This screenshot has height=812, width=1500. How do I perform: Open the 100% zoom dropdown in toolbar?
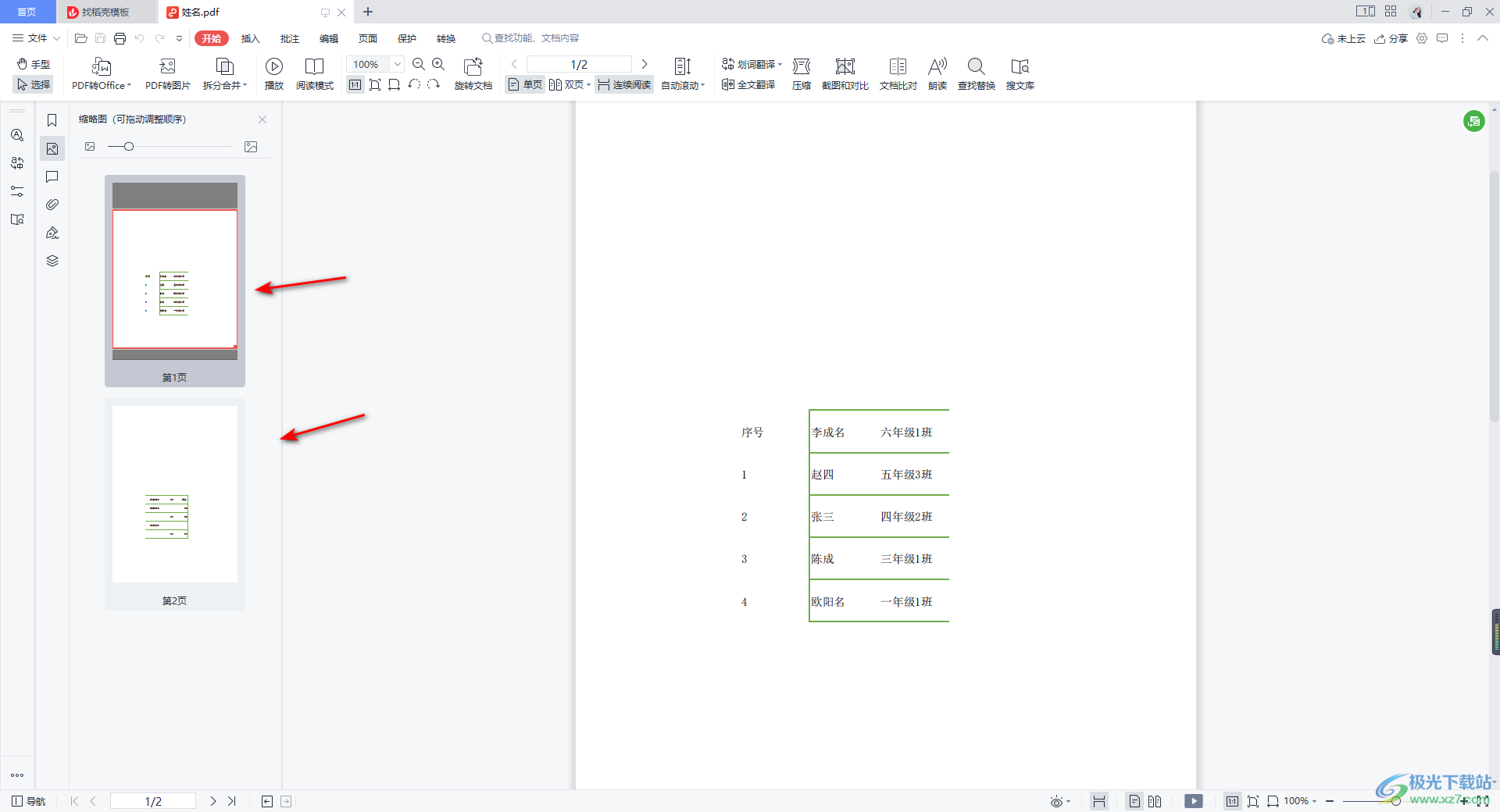[x=398, y=64]
